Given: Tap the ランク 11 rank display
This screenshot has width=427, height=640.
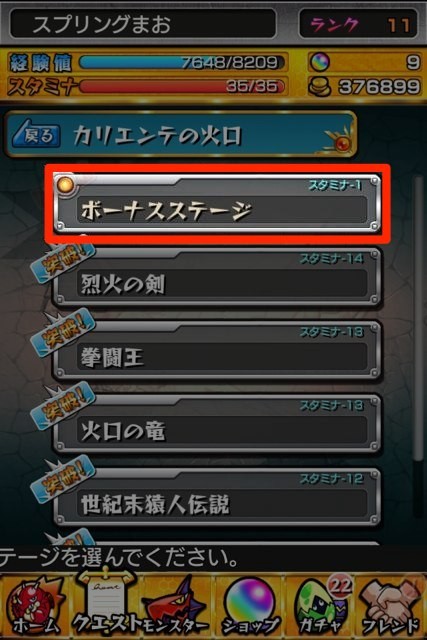Looking at the screenshot, I should coord(358,24).
